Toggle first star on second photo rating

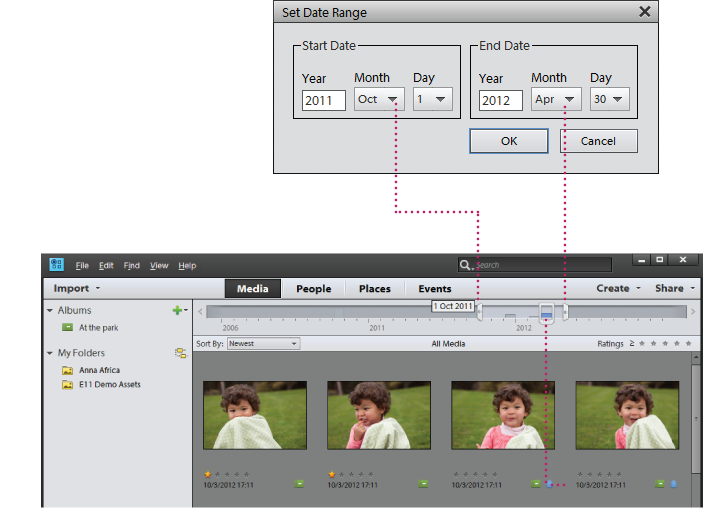point(332,474)
